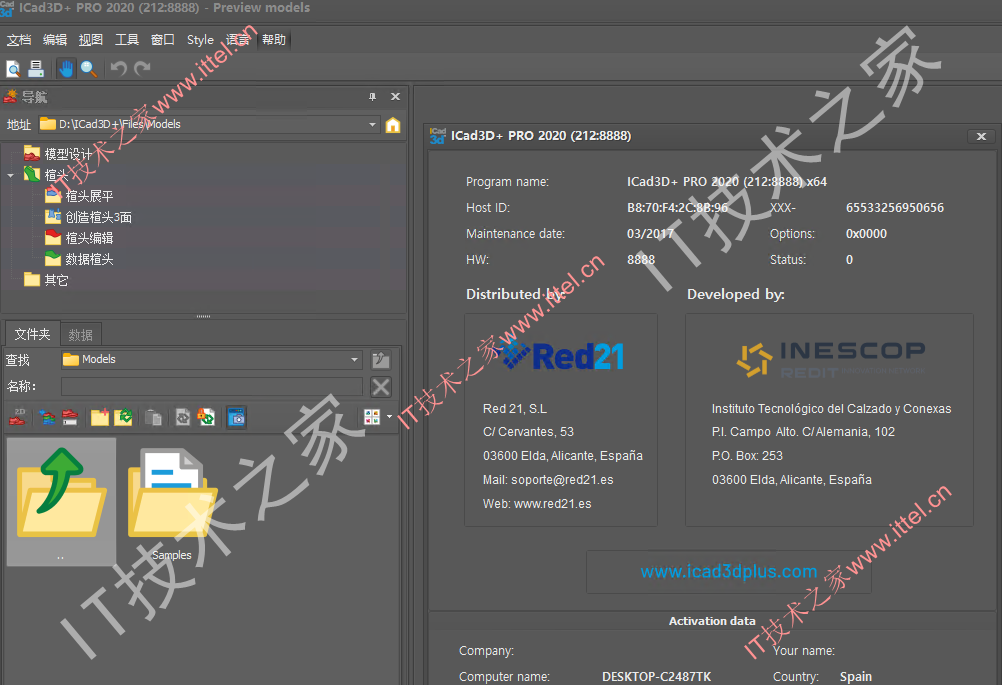
Task: Click the stacked colored shoes icon
Action: [x=47, y=417]
